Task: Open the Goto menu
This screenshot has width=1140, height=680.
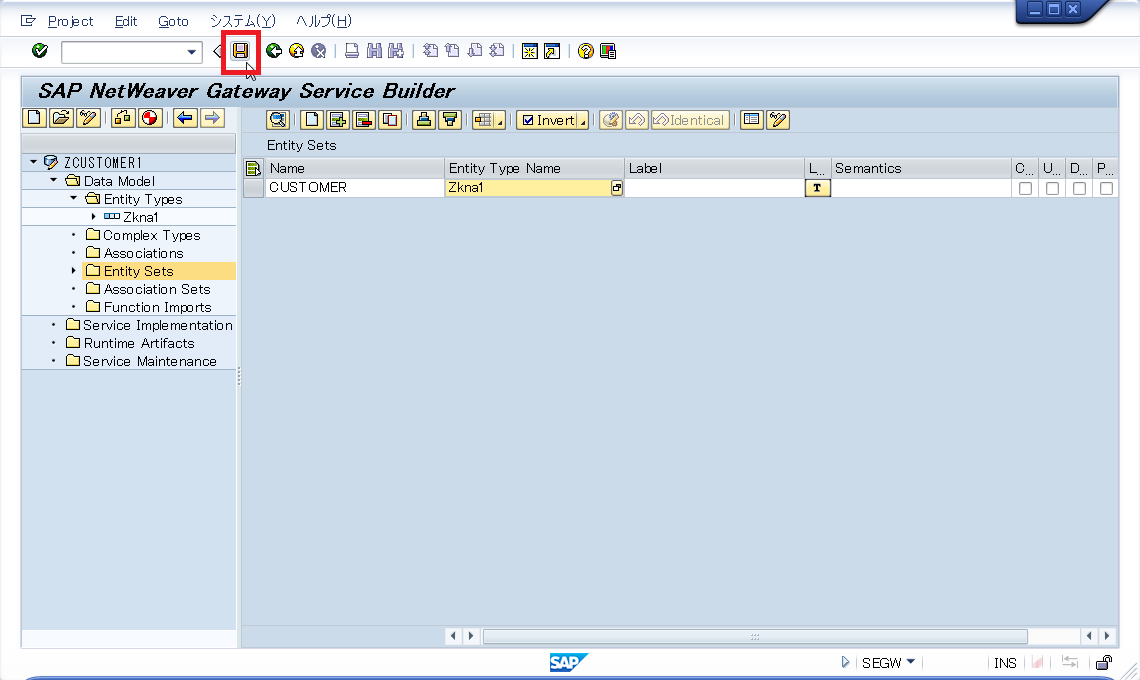Action: point(173,21)
